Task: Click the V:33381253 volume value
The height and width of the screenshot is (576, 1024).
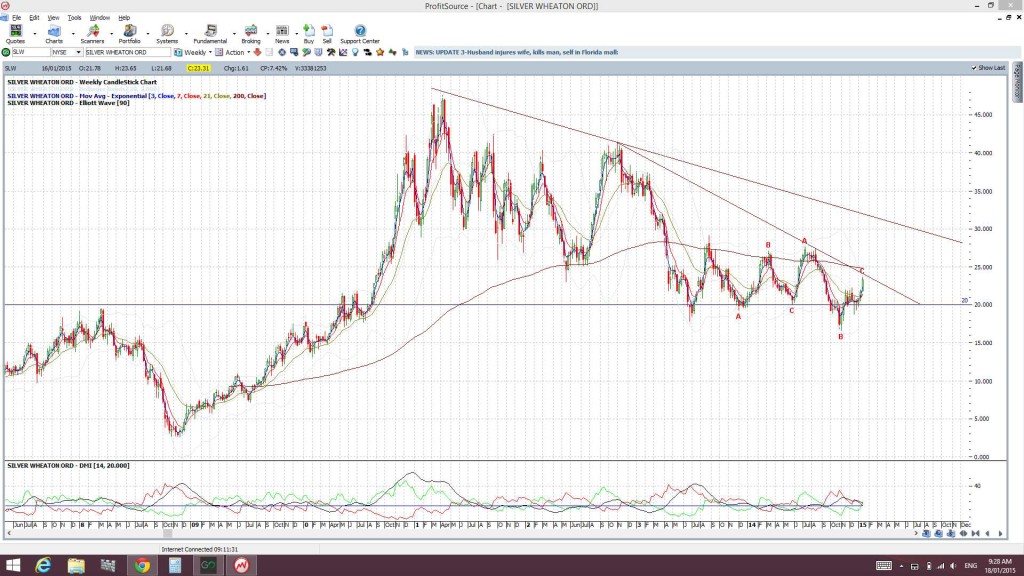Action: [310, 68]
